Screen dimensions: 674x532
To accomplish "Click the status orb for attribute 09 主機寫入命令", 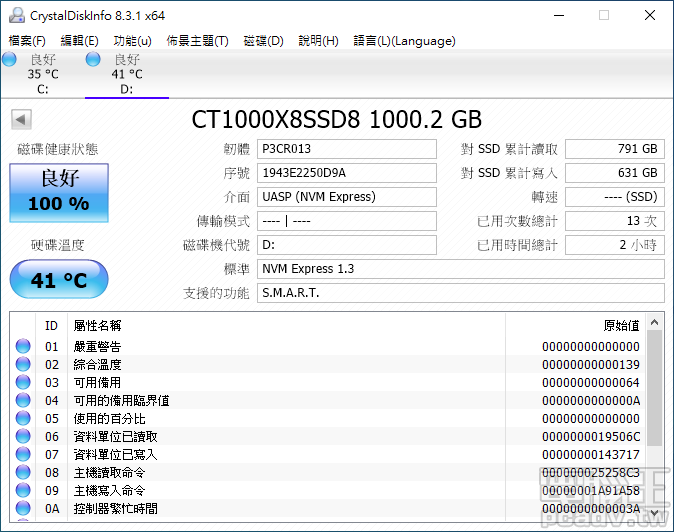I will [x=23, y=490].
